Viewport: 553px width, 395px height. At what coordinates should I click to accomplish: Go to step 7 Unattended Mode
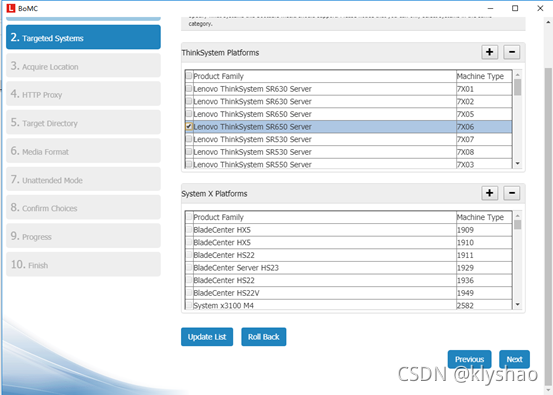[83, 179]
